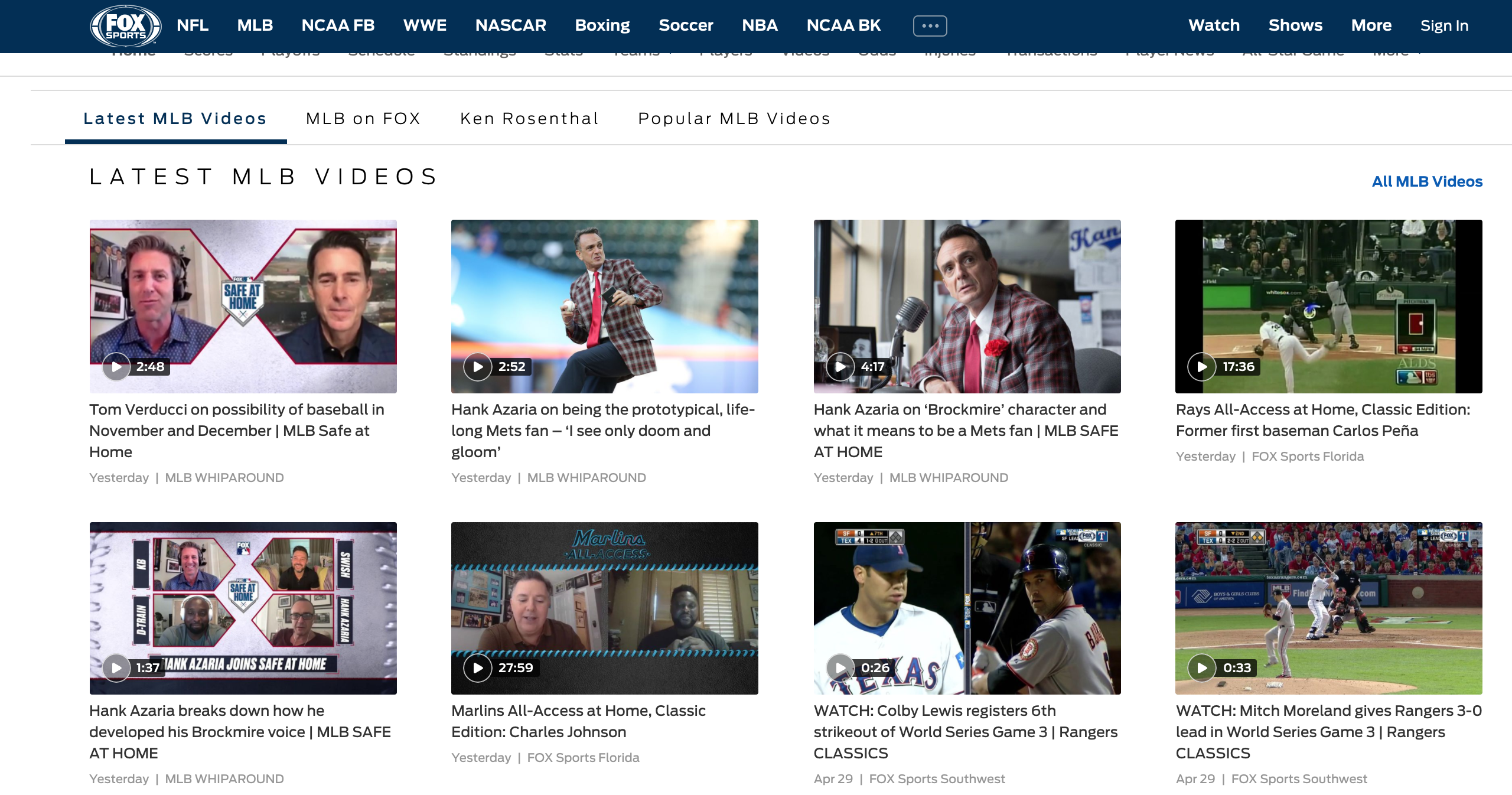This screenshot has height=795, width=1512.
Task: Open Tom Verducci Safe at Home thumbnail
Action: tap(243, 307)
